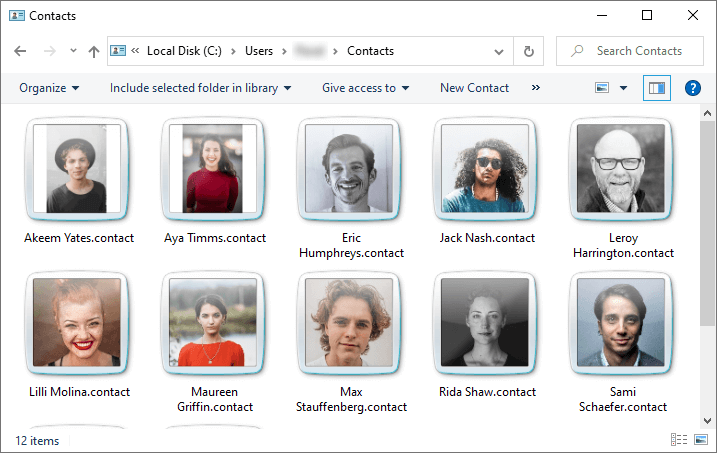Screen dimensions: 717x453
Task: Click the Akeem Yates.contact file name
Action: click(x=79, y=238)
